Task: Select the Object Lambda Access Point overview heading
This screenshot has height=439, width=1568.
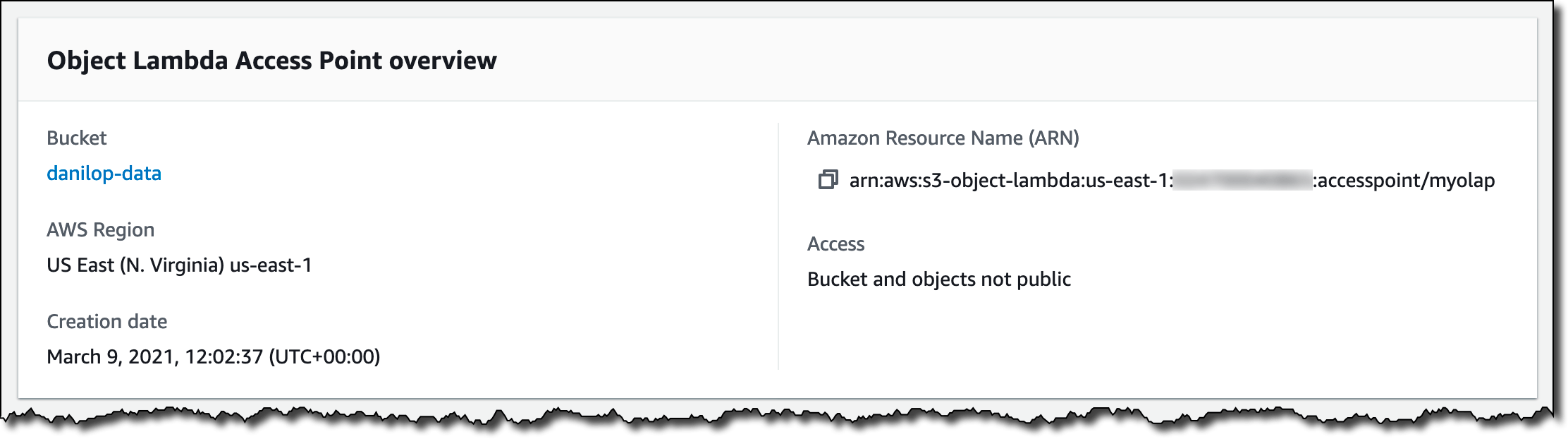Action: pyautogui.click(x=271, y=61)
